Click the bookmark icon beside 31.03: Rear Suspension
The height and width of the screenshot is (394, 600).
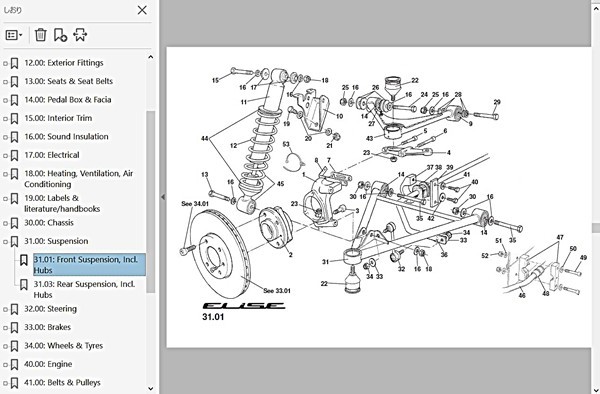(24, 285)
